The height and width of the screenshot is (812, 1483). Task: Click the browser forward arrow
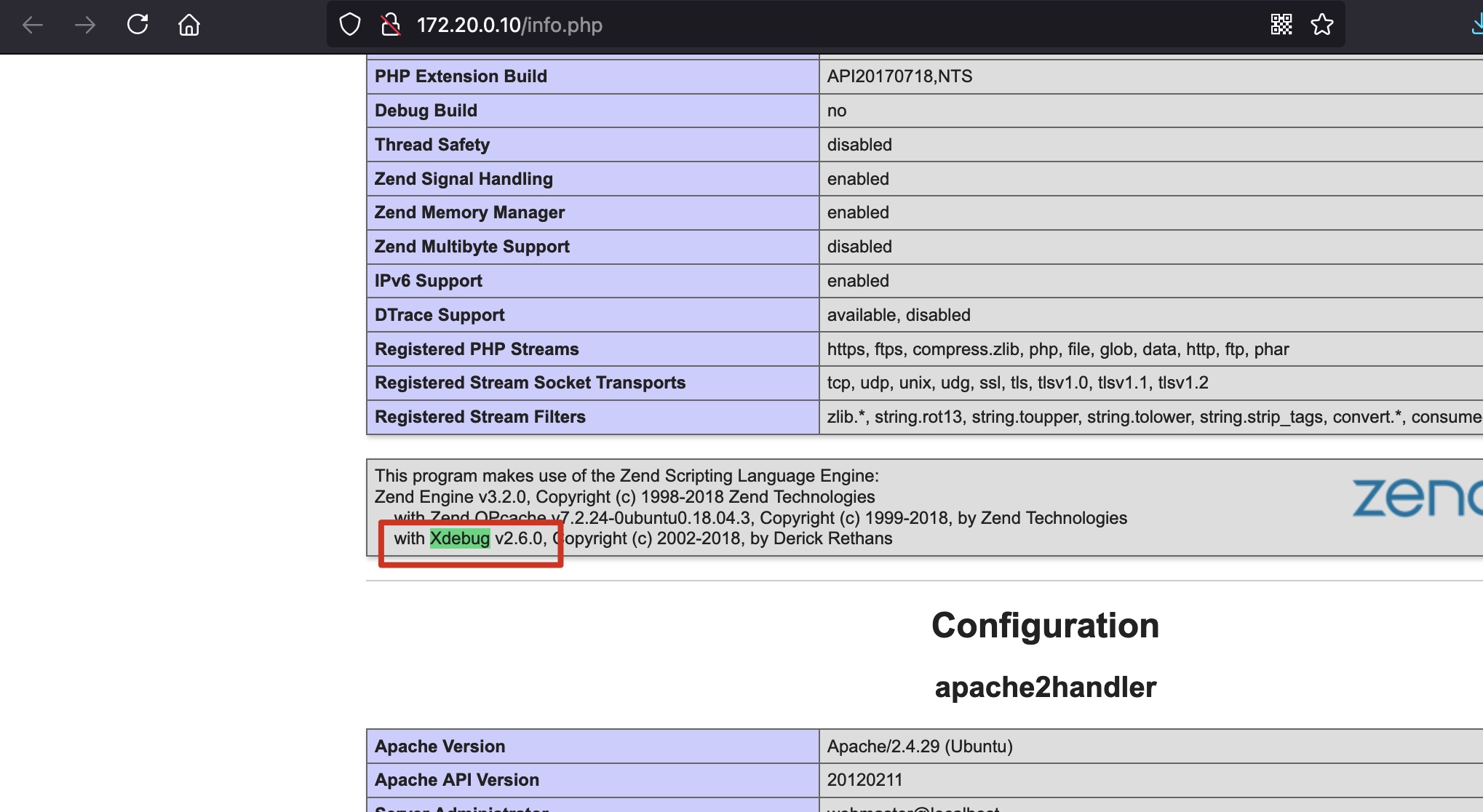pyautogui.click(x=85, y=25)
